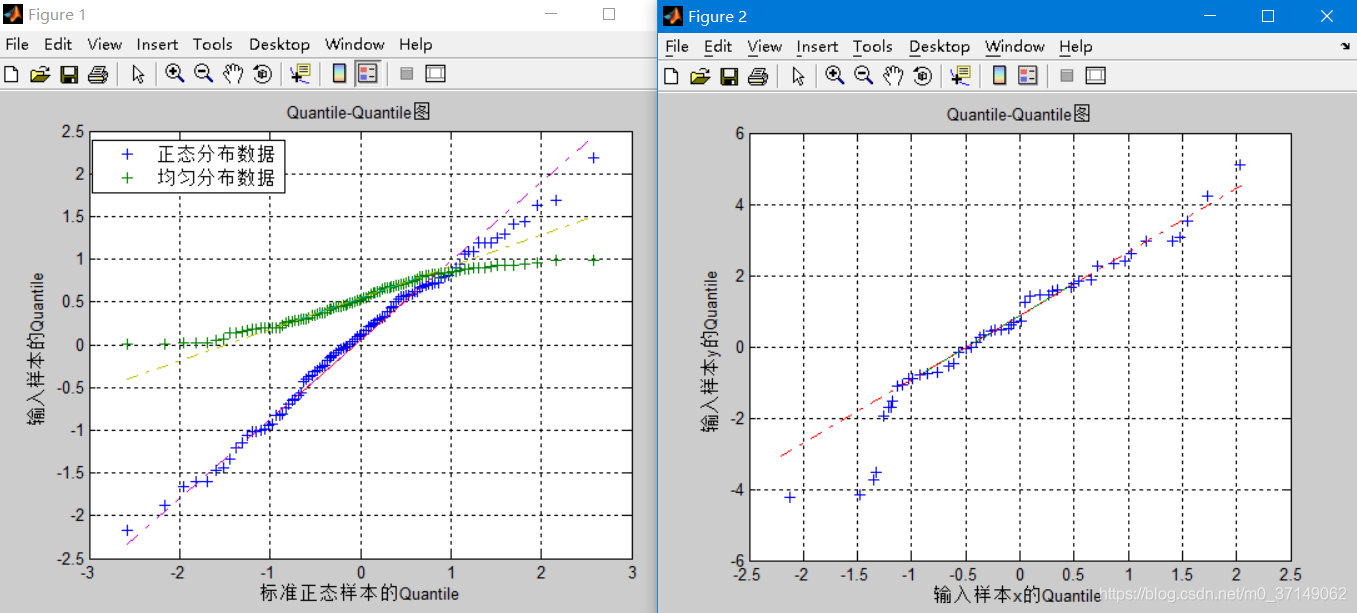
Task: Open the Tools menu in Figure 1
Action: click(213, 44)
